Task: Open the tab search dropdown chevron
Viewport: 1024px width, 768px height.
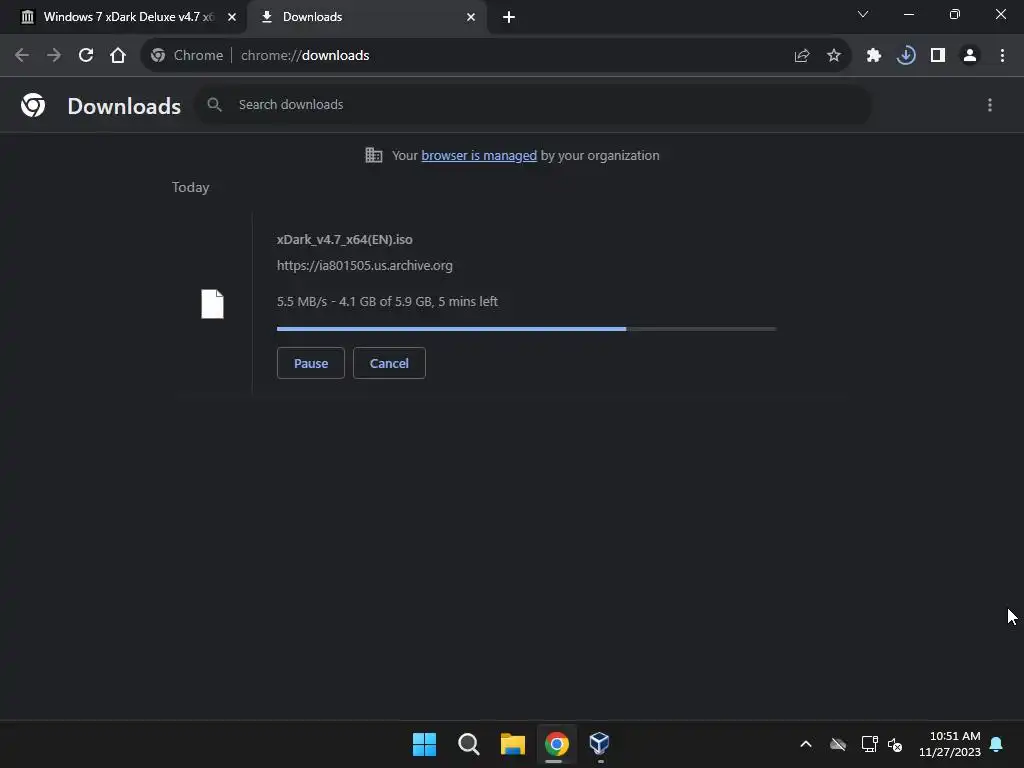Action: coord(863,14)
